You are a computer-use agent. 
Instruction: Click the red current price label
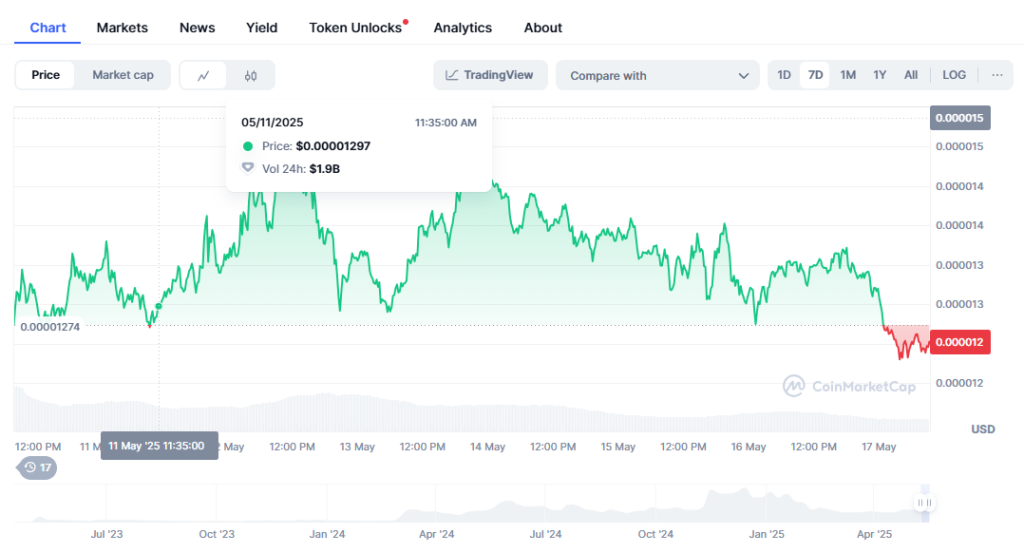coord(959,342)
